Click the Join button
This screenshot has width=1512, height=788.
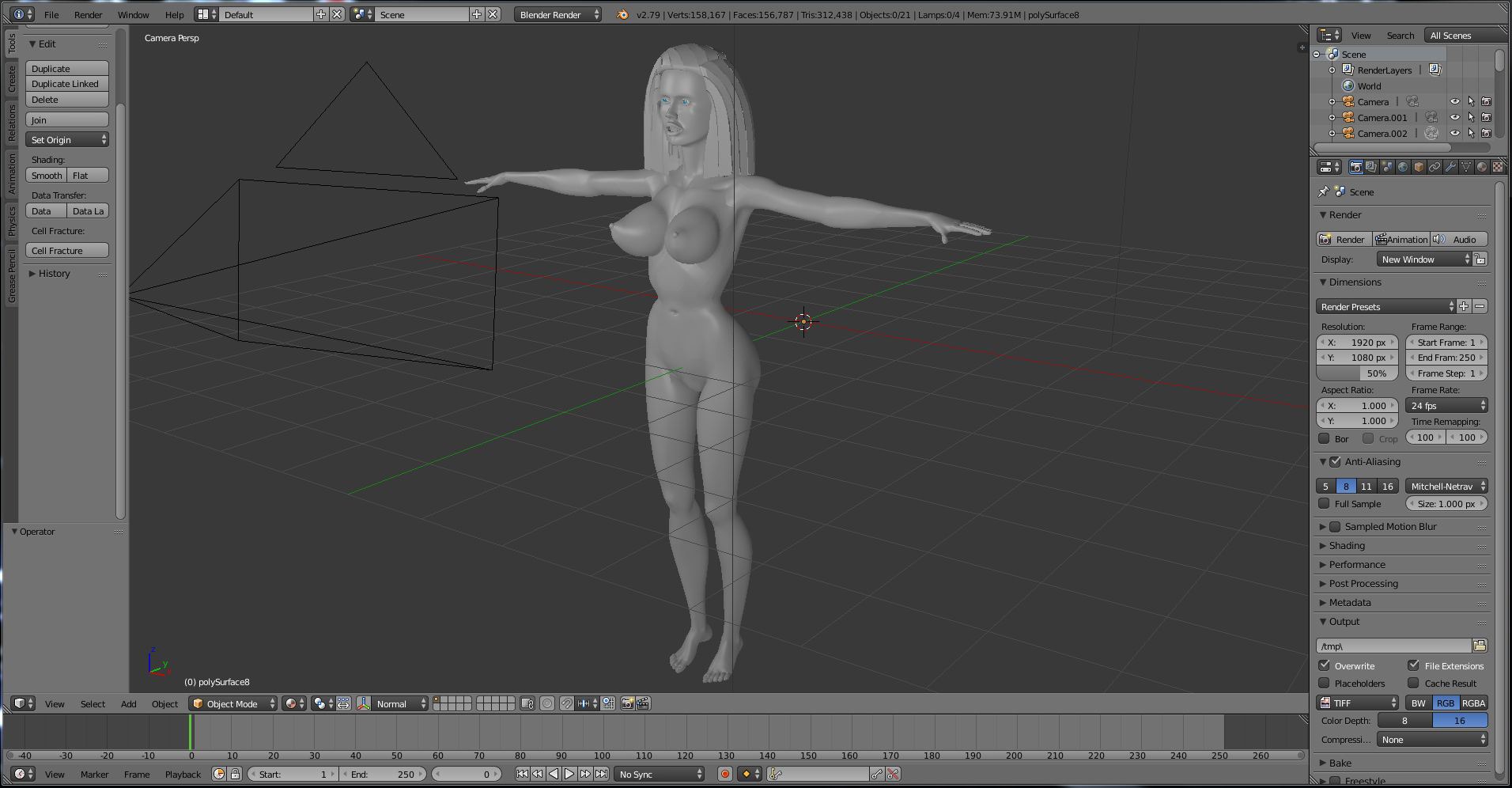click(67, 119)
